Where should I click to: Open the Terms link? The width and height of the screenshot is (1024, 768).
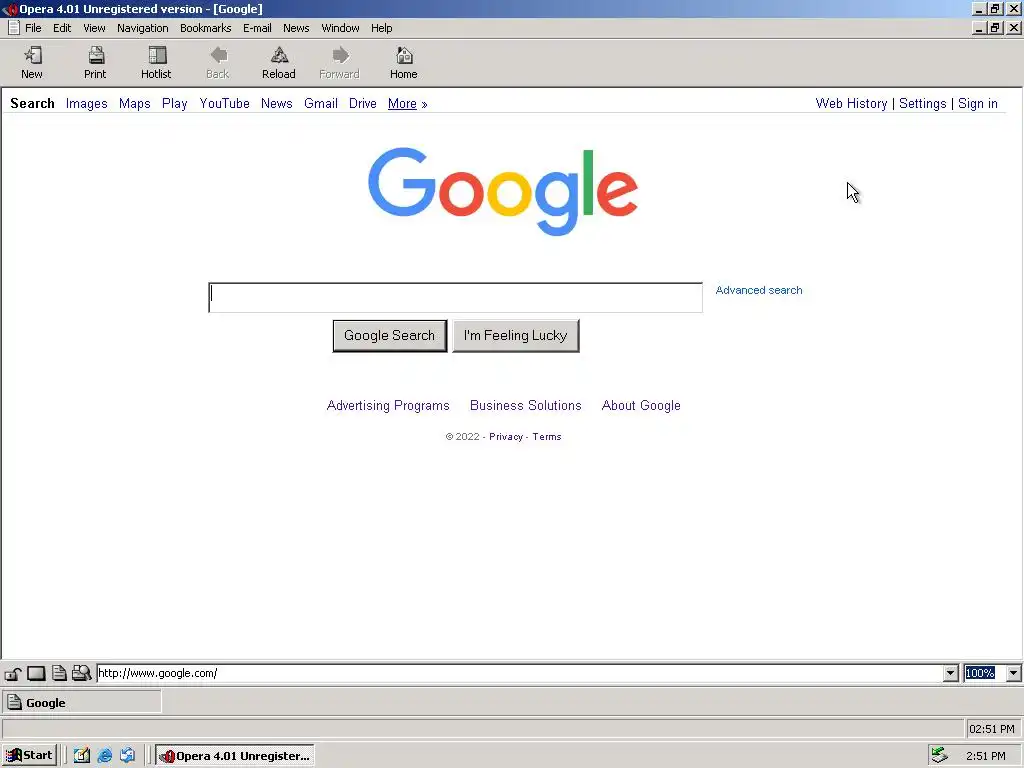(547, 437)
